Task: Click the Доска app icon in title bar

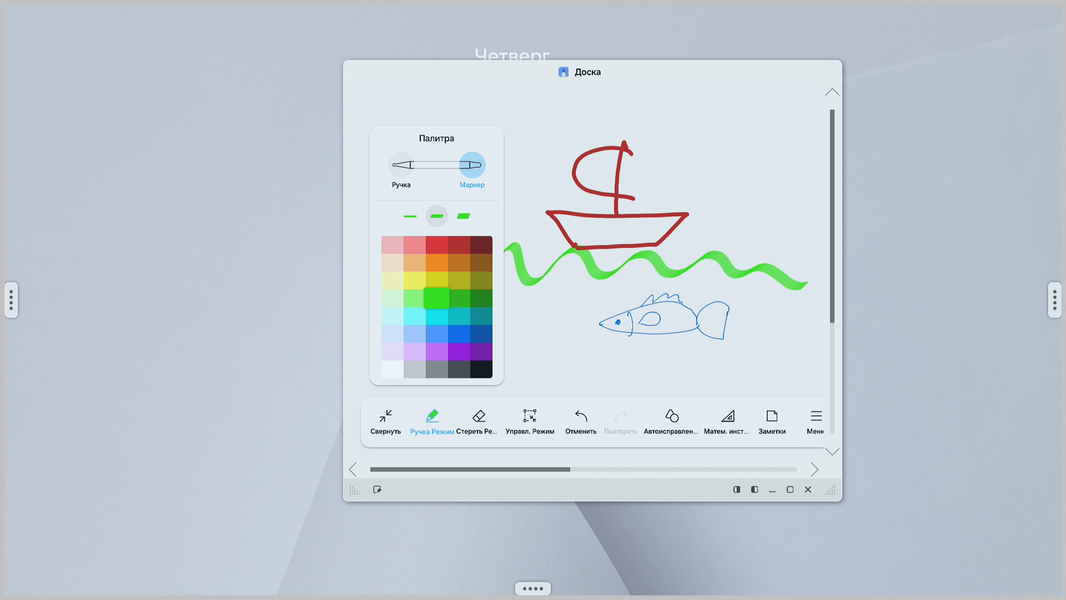Action: [564, 72]
